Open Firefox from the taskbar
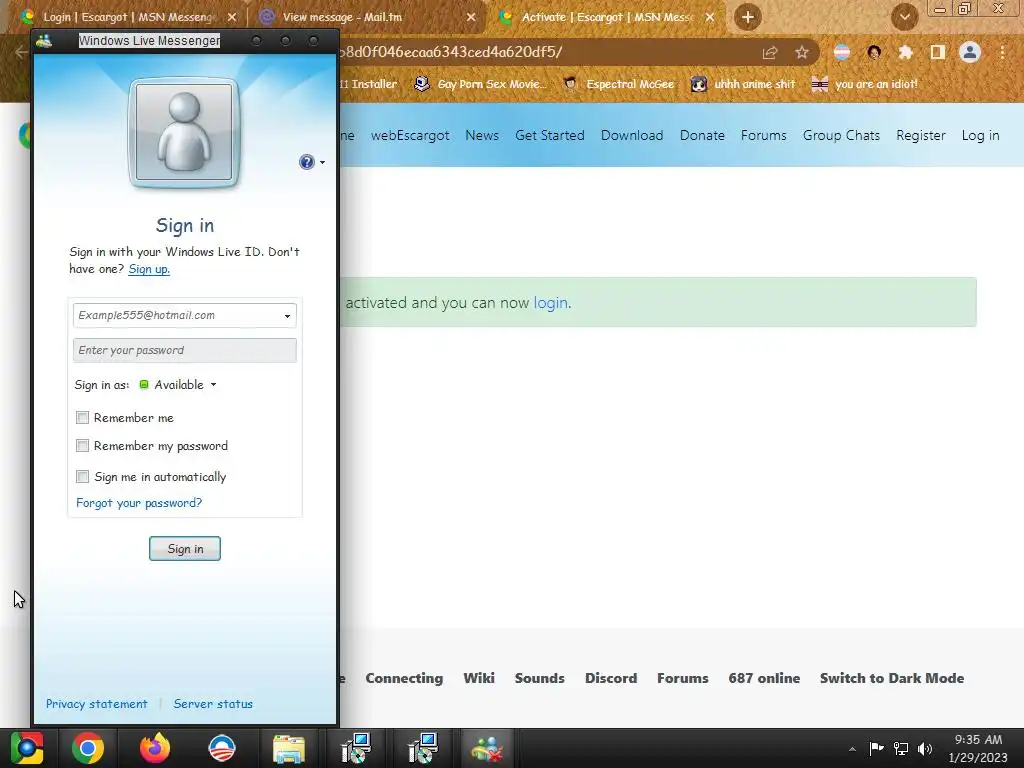Viewport: 1024px width, 768px height. tap(155, 748)
